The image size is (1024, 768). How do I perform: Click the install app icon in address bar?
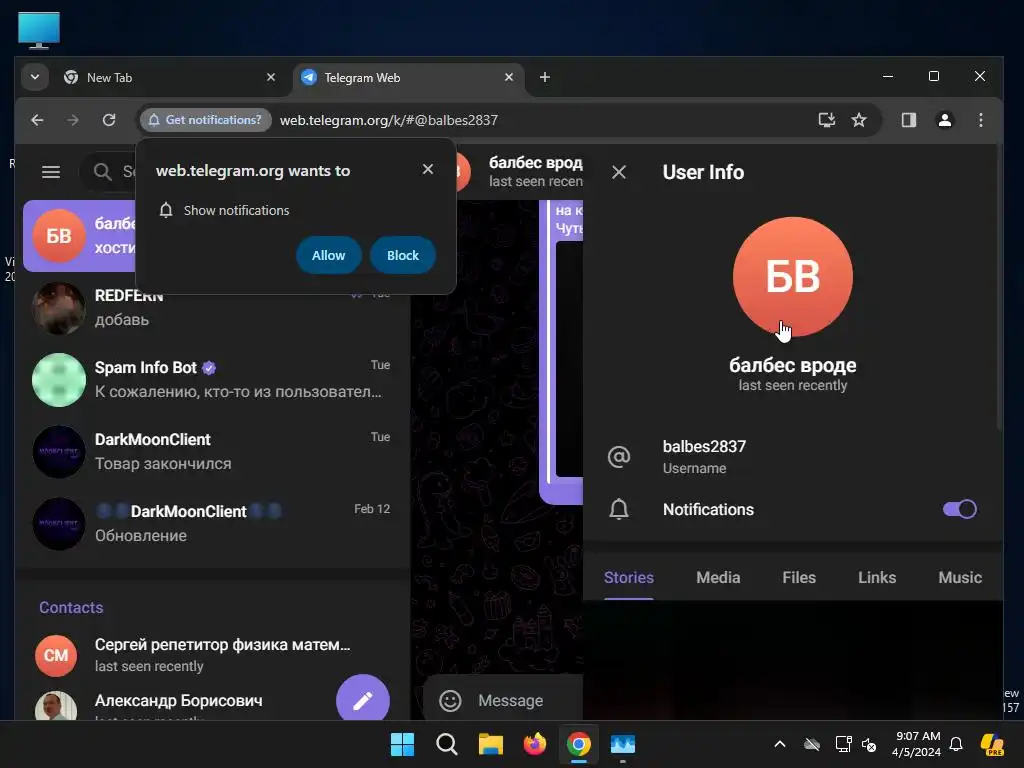click(x=827, y=120)
